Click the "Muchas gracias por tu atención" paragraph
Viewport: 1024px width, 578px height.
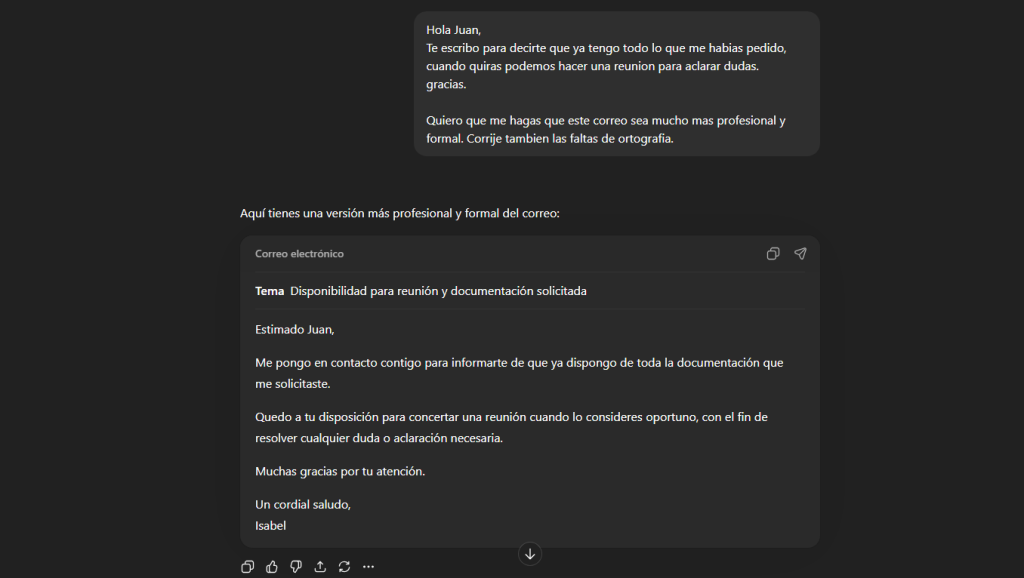click(338, 470)
